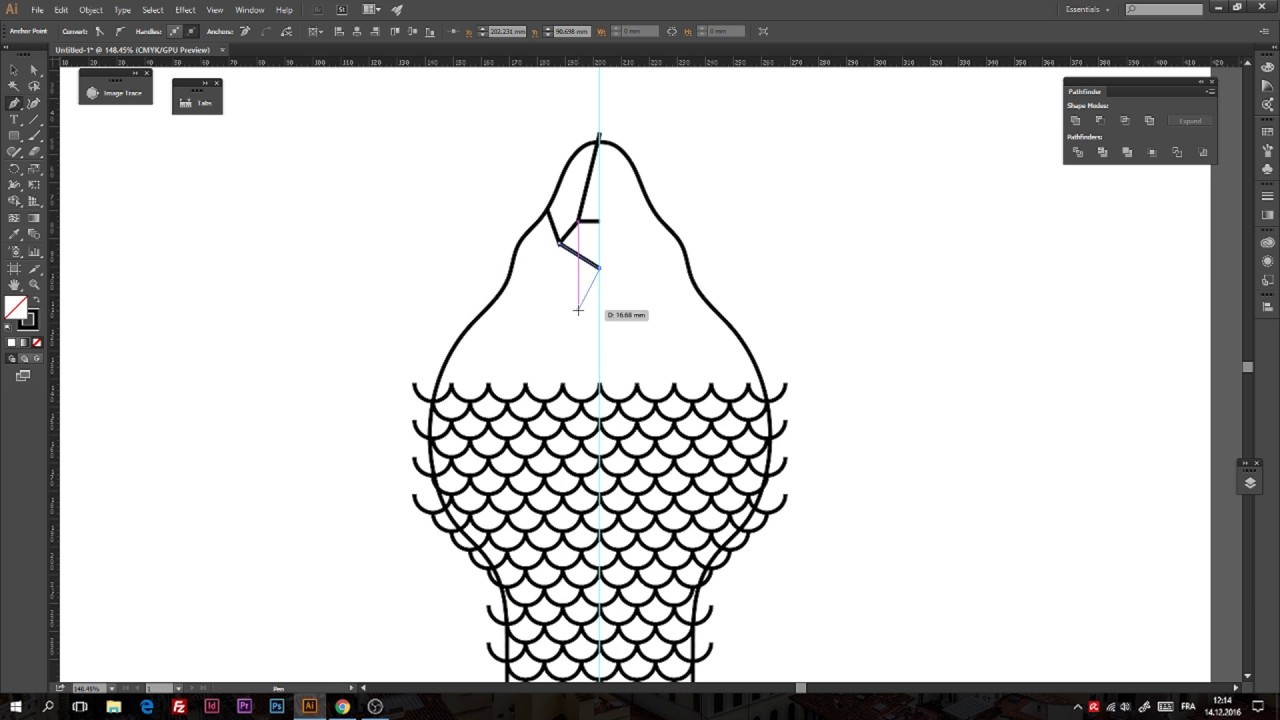The width and height of the screenshot is (1280, 720).
Task: Open the Effect menu
Action: pyautogui.click(x=185, y=10)
